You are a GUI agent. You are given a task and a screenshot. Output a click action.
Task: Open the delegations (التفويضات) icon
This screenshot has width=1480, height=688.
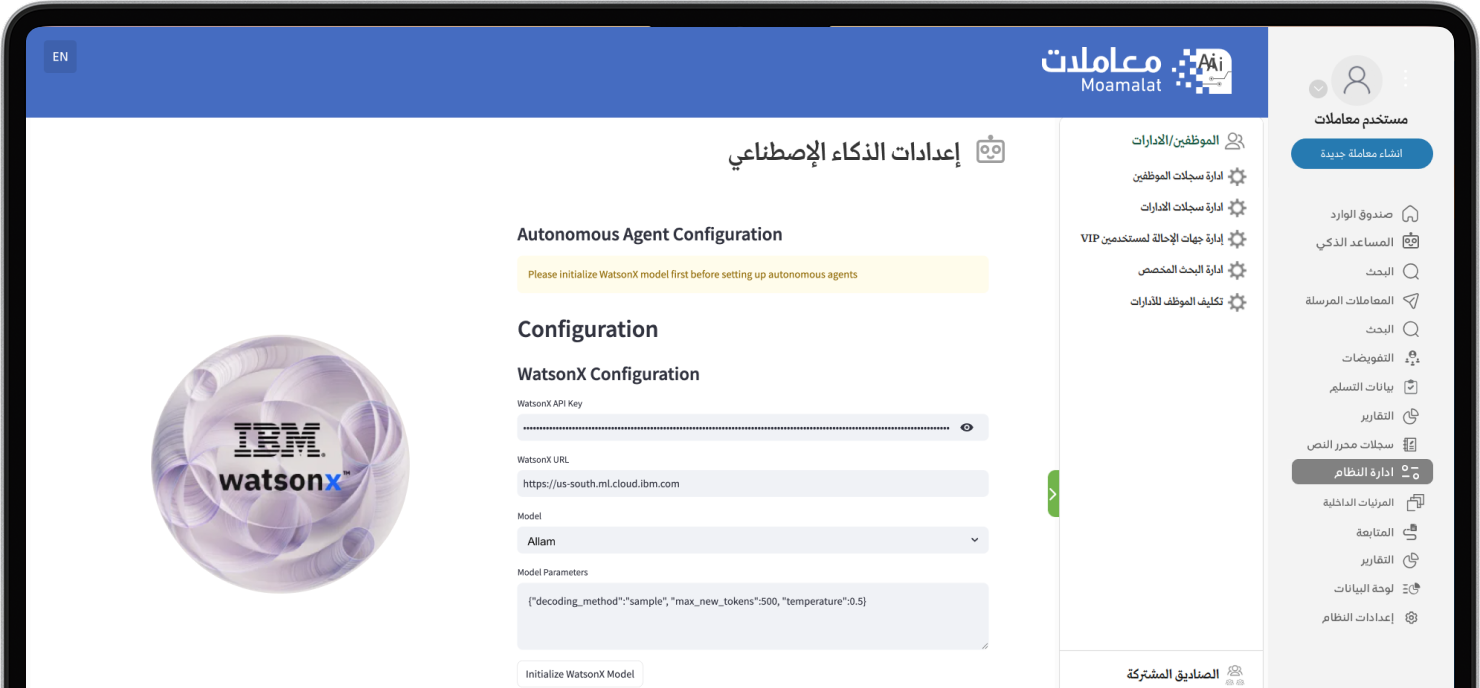pos(1411,358)
